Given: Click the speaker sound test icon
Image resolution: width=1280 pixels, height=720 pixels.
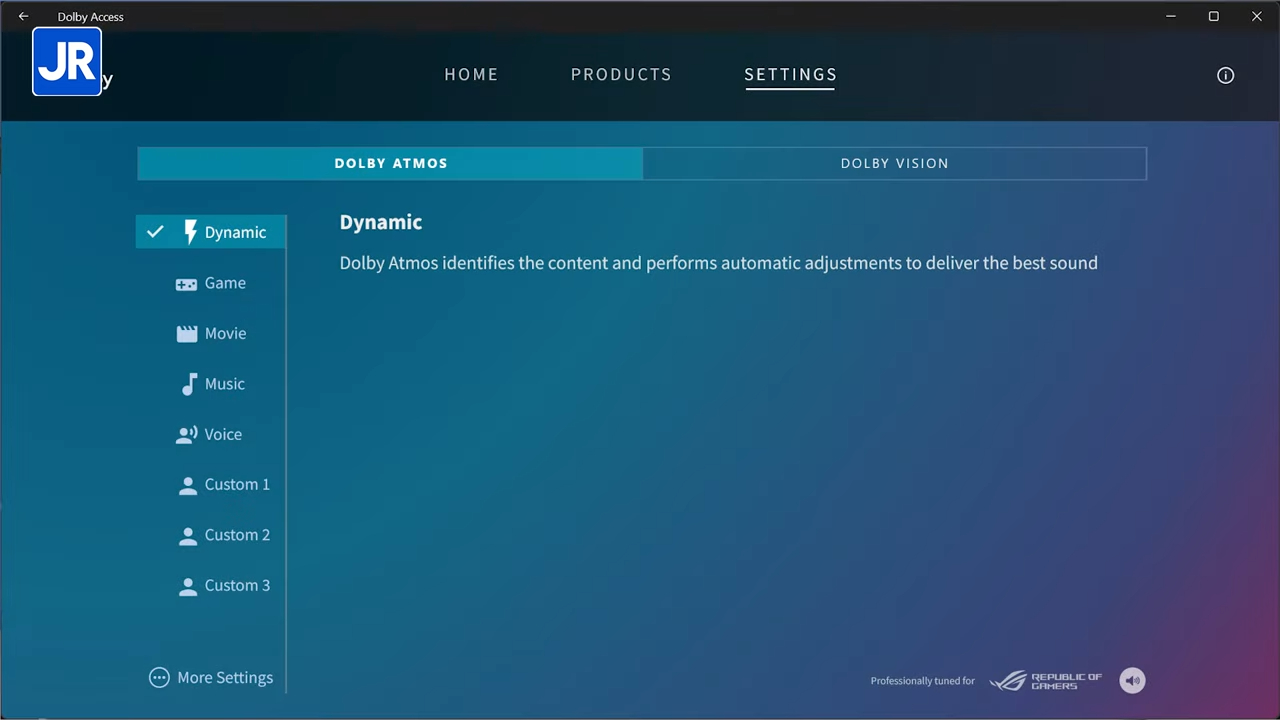Looking at the screenshot, I should coord(1132,681).
